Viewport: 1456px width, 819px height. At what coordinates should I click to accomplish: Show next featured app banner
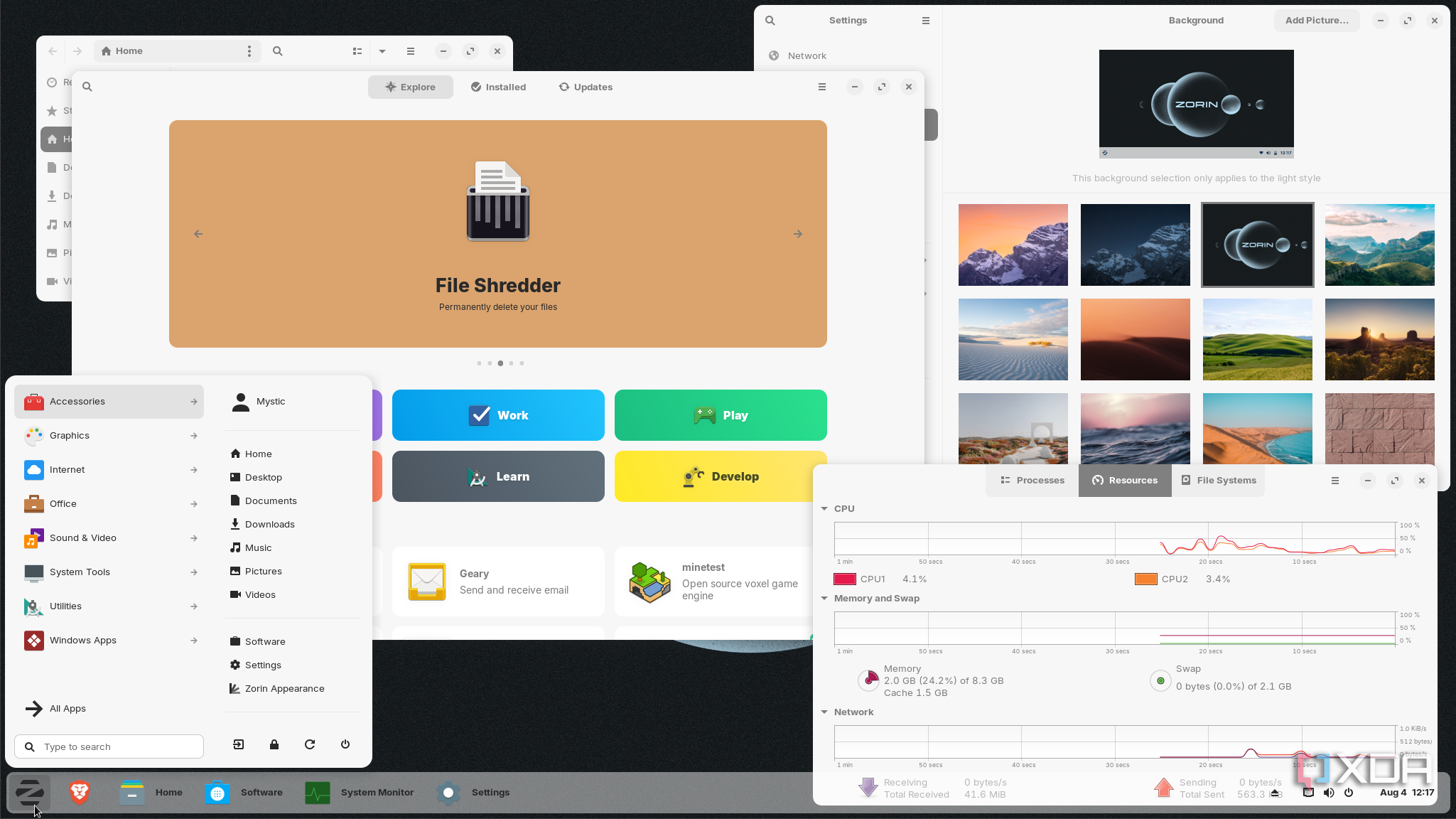point(798,234)
